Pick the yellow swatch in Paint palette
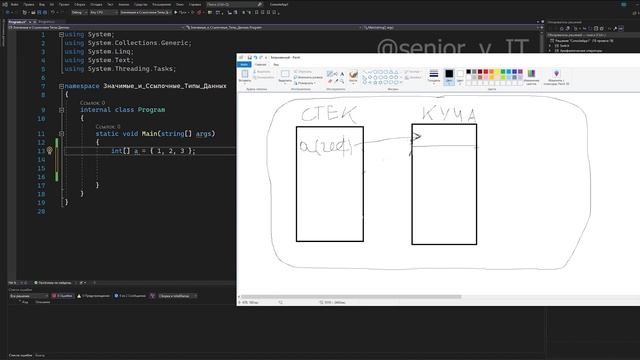The image size is (640, 360). (497, 72)
